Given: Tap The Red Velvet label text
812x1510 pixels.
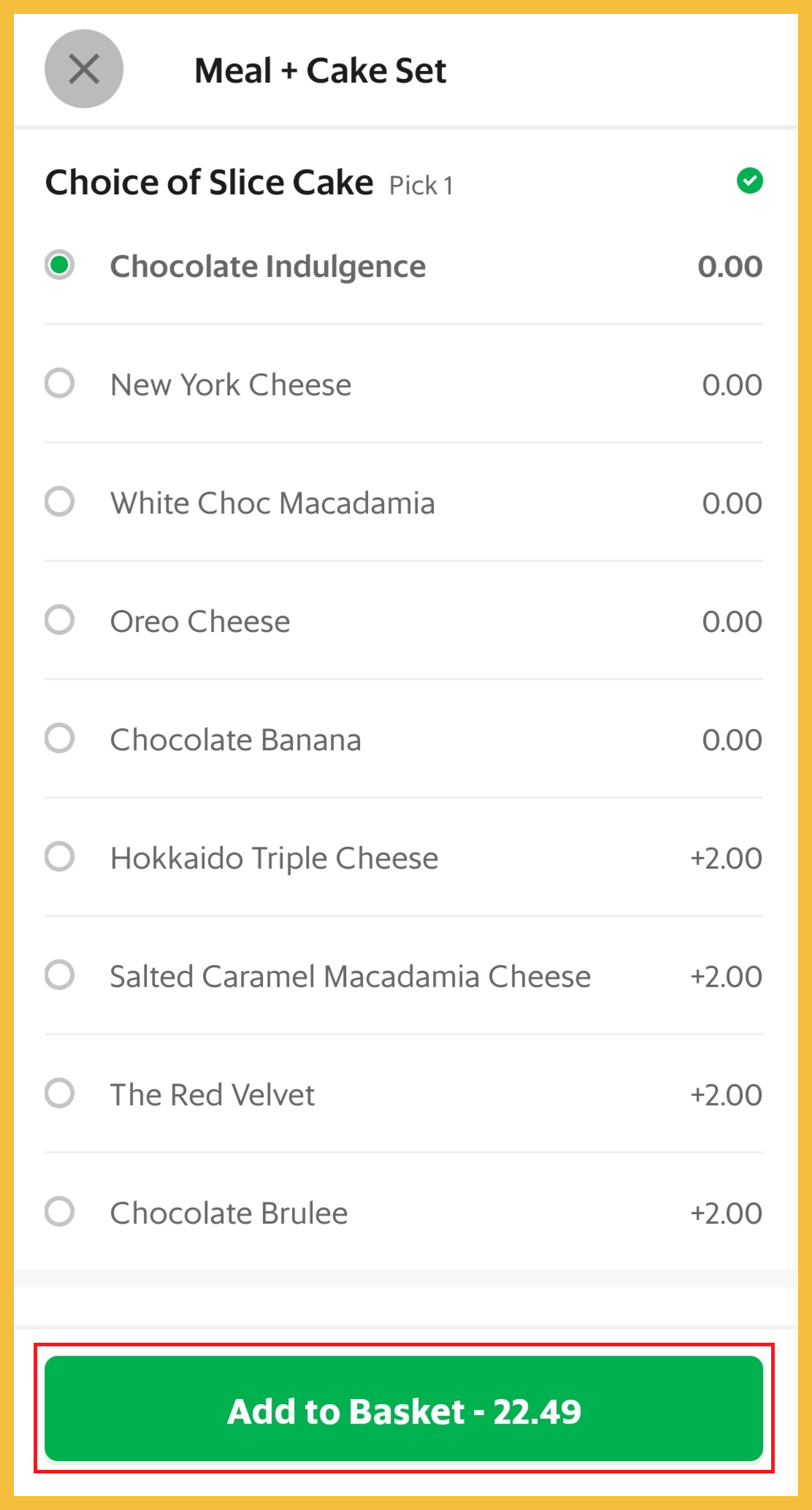Looking at the screenshot, I should [212, 1095].
